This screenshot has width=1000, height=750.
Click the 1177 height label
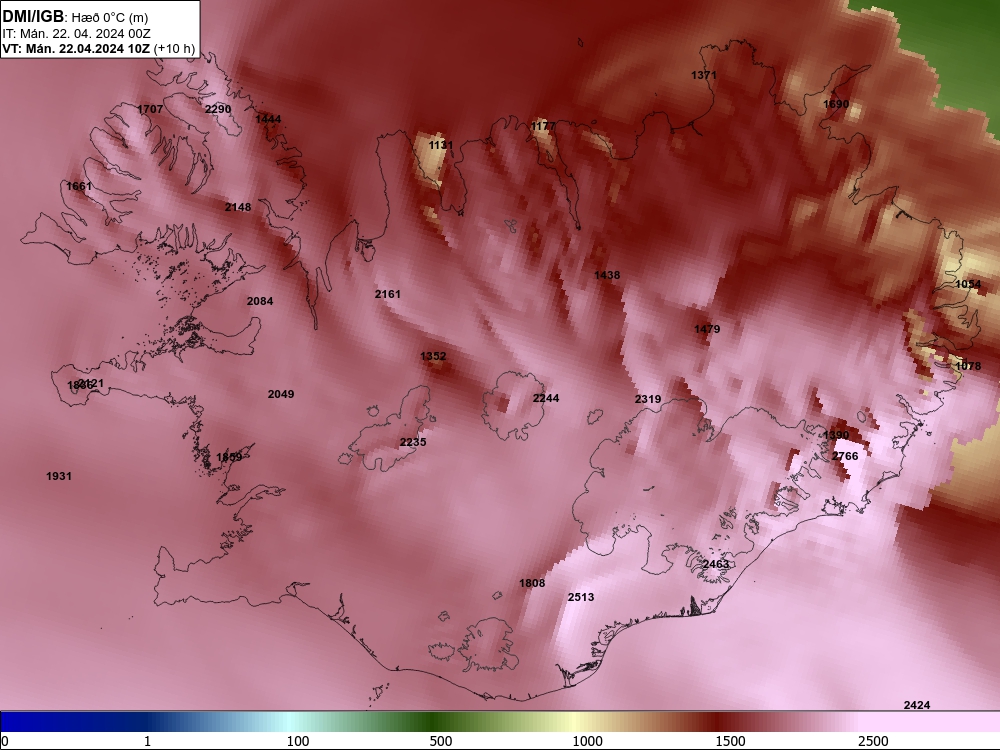click(x=543, y=126)
